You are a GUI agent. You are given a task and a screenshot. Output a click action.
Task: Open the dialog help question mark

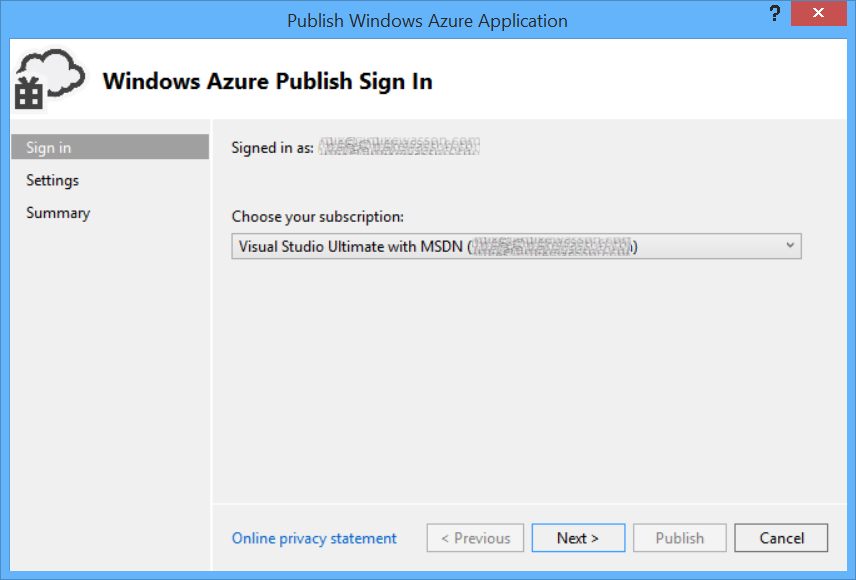(774, 14)
